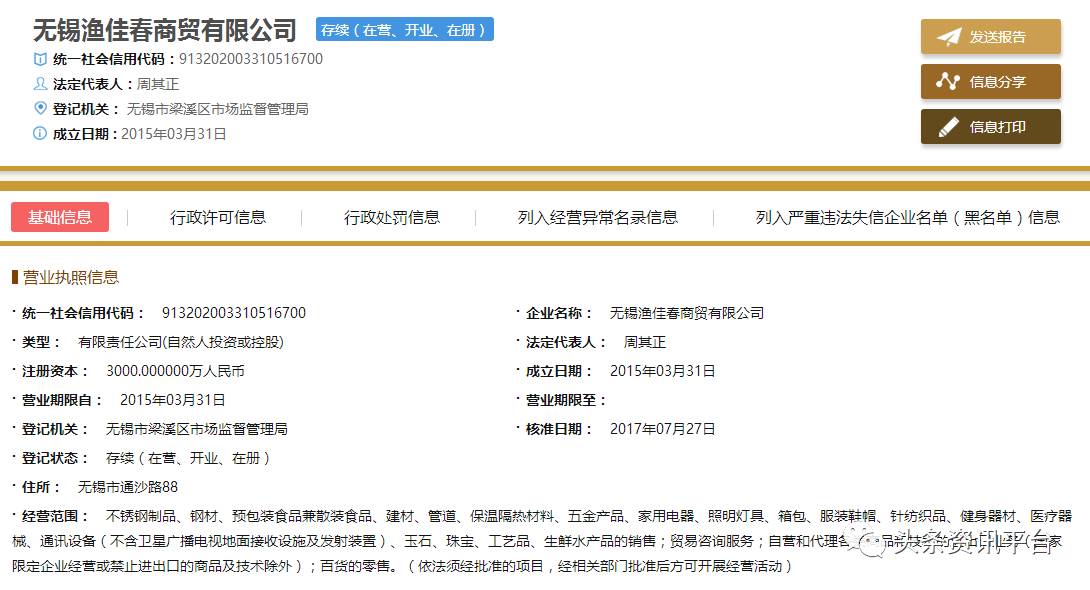Click legal representative name 周其正 in header

pyautogui.click(x=158, y=84)
